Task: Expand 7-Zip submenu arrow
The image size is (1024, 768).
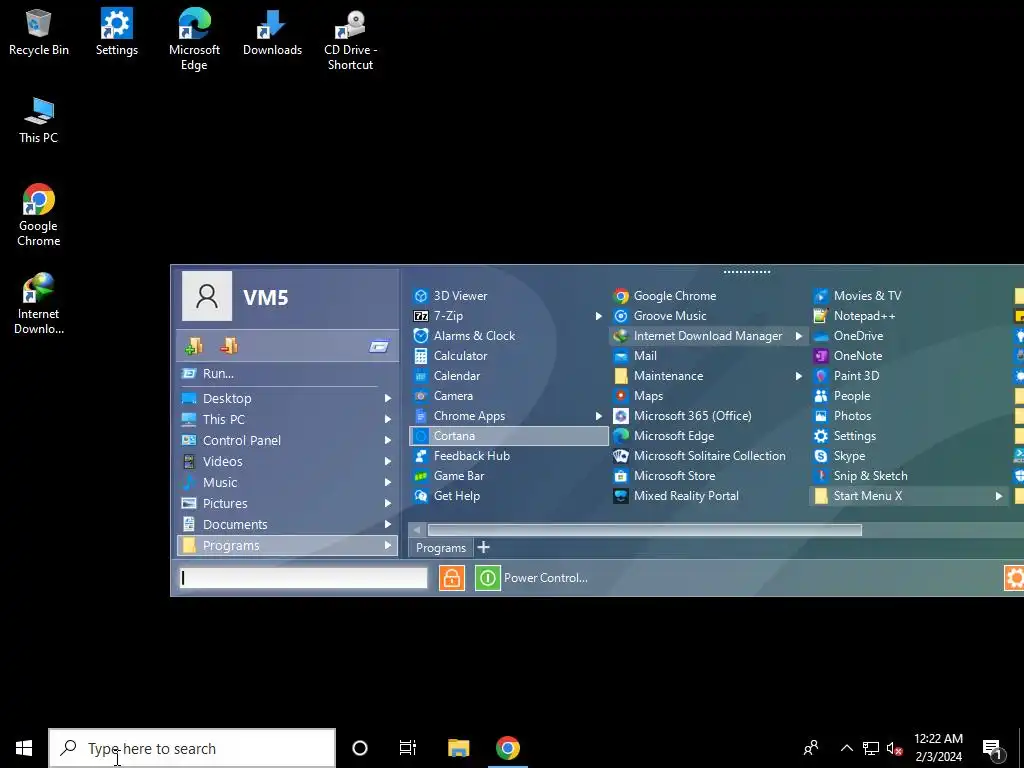Action: (x=598, y=316)
